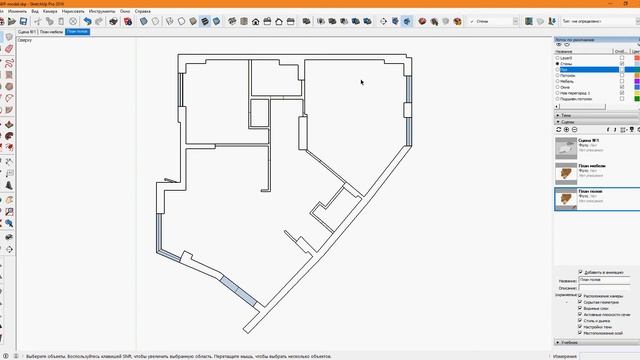Viewport: 640px width, 360px height.
Task: Click the scene Описание input field
Action: pos(604,288)
